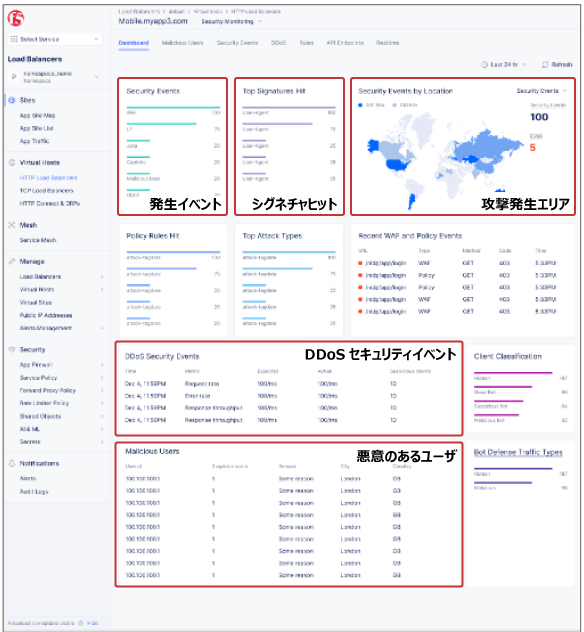Click the Sites section icon
Image resolution: width=584 pixels, height=632 pixels.
pyautogui.click(x=12, y=100)
